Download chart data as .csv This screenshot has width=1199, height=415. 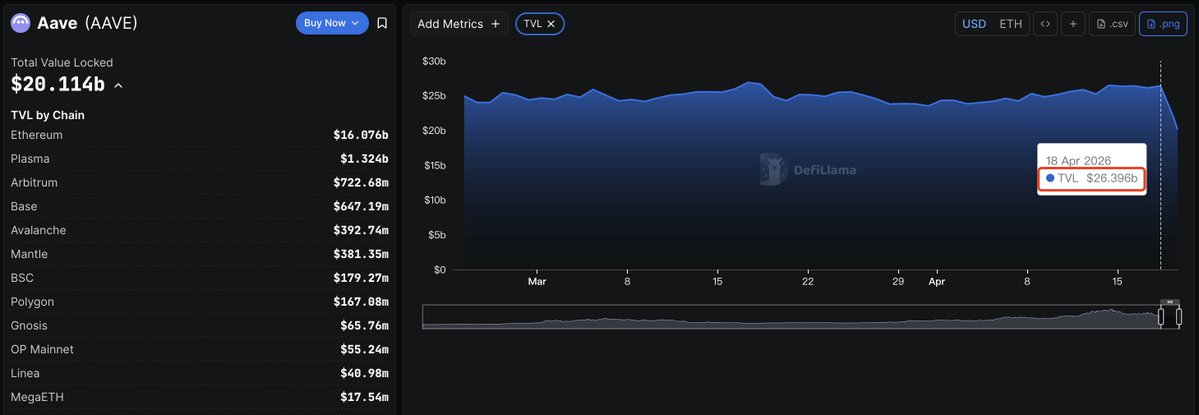click(1112, 24)
